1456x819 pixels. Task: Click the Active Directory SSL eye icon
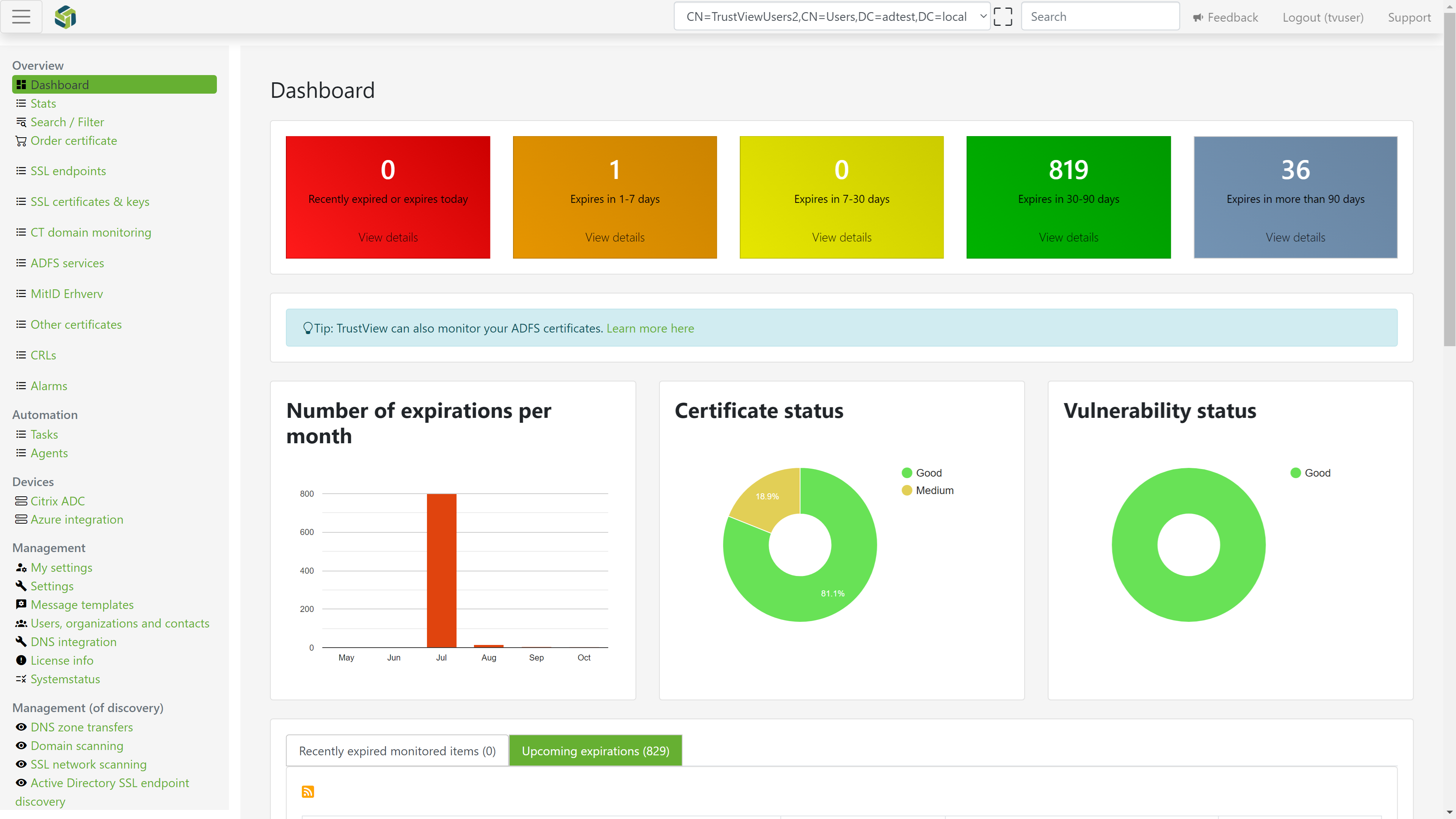click(x=22, y=783)
